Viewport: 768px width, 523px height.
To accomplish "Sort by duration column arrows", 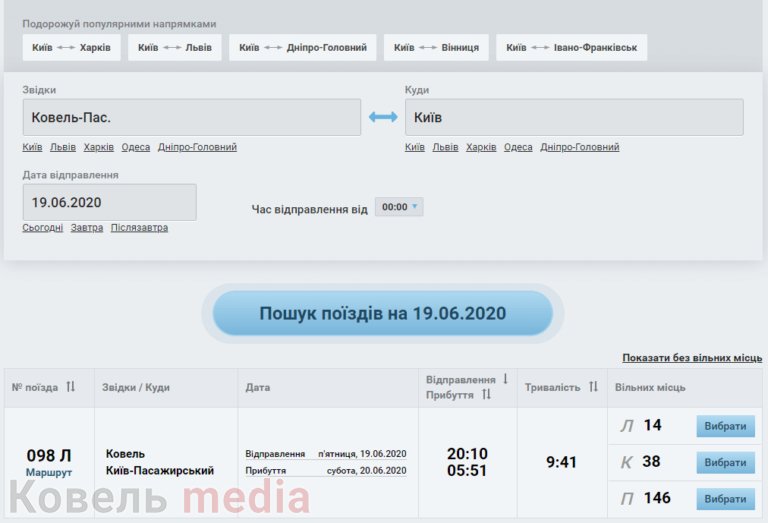I will point(593,387).
